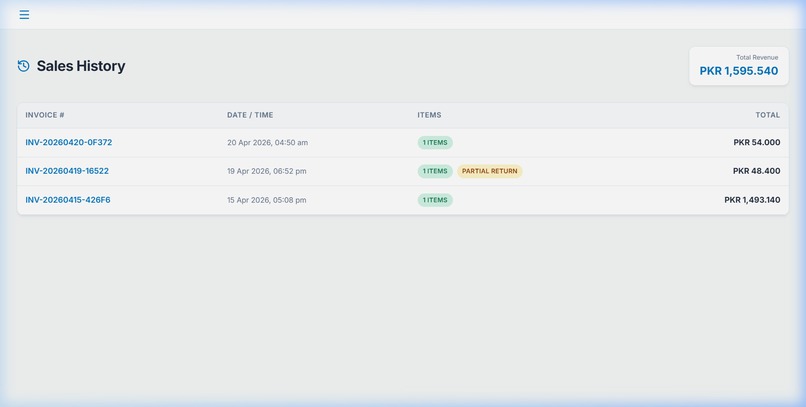
Task: Open the hamburger navigation menu
Action: (x=24, y=14)
